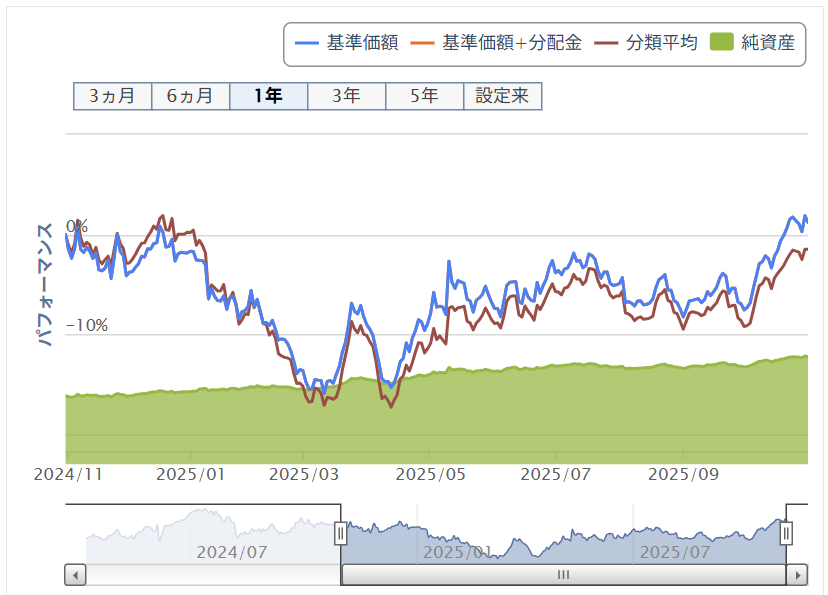Switch chart range to 3年
This screenshot has height=595, width=828.
coord(346,96)
